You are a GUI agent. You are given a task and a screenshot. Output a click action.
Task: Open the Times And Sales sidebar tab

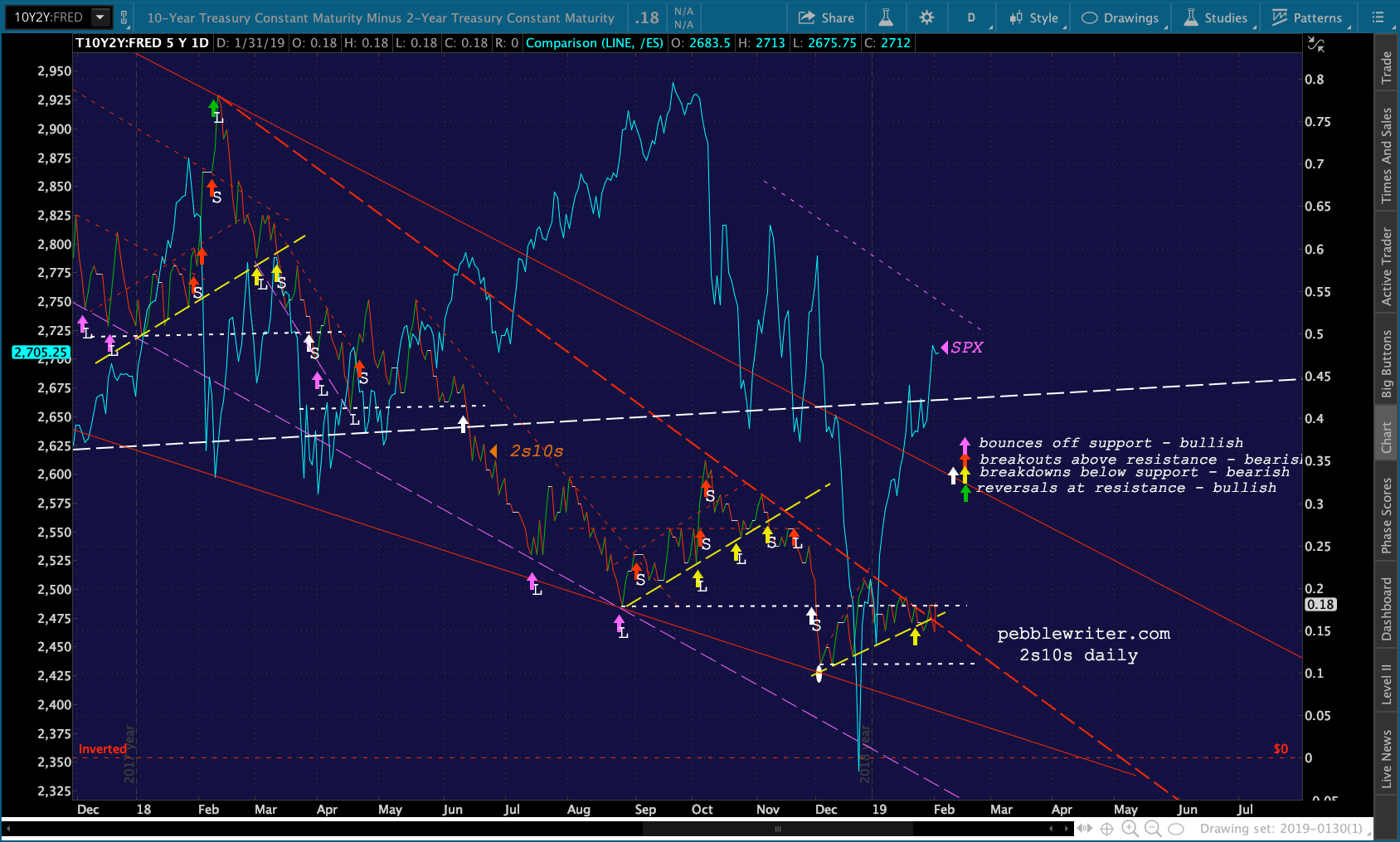[1386, 156]
